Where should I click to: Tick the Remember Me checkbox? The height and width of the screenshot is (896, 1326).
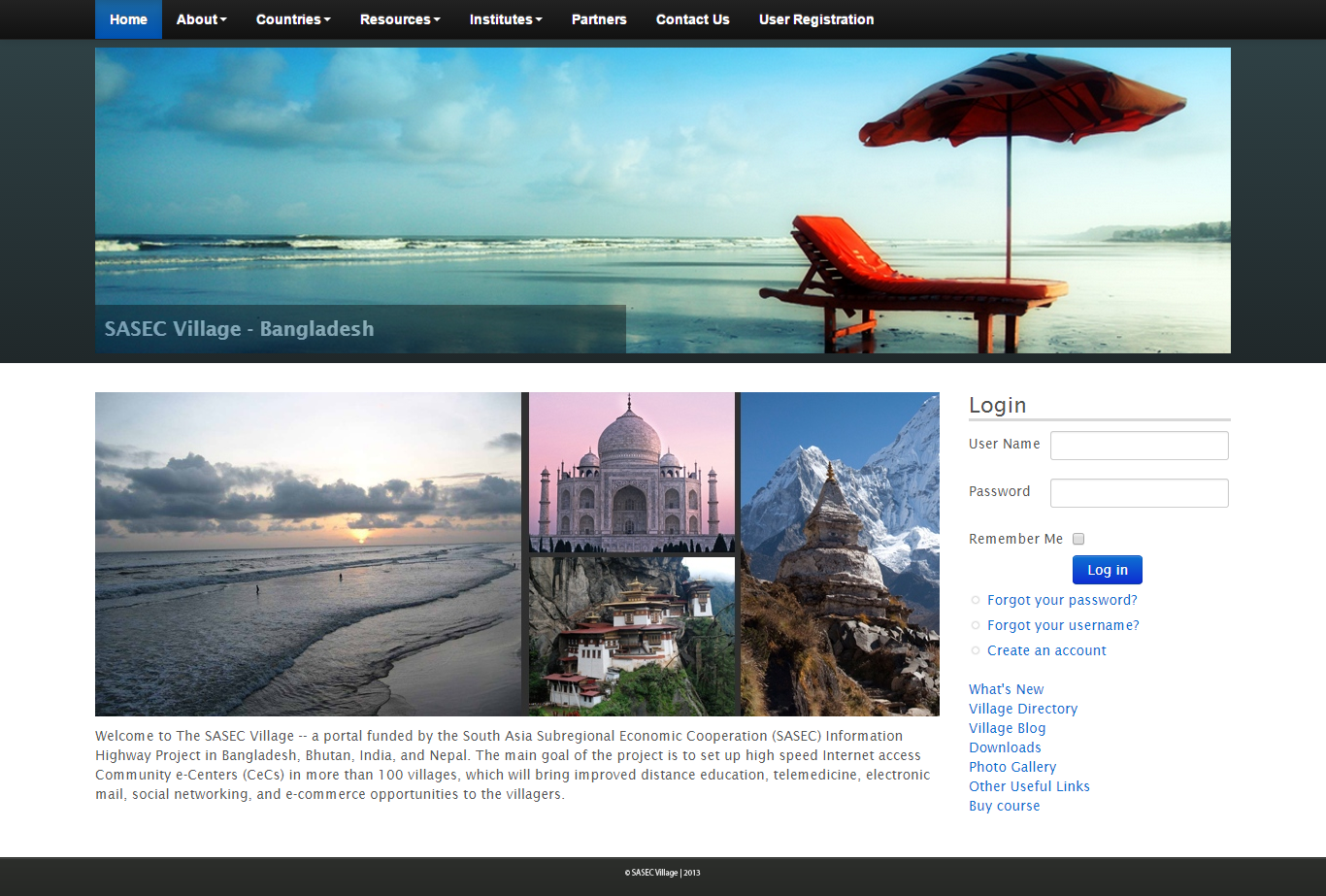pyautogui.click(x=1078, y=539)
